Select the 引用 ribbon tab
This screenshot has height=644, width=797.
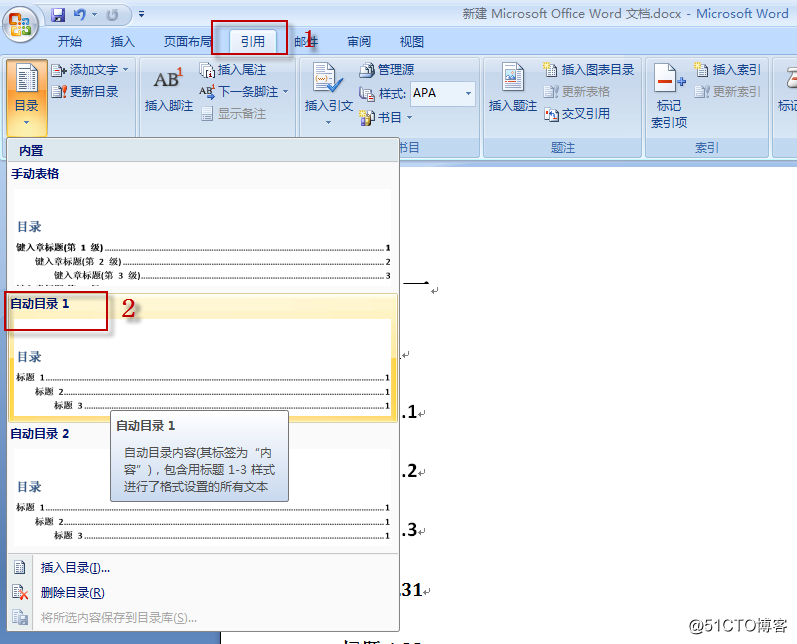click(253, 41)
